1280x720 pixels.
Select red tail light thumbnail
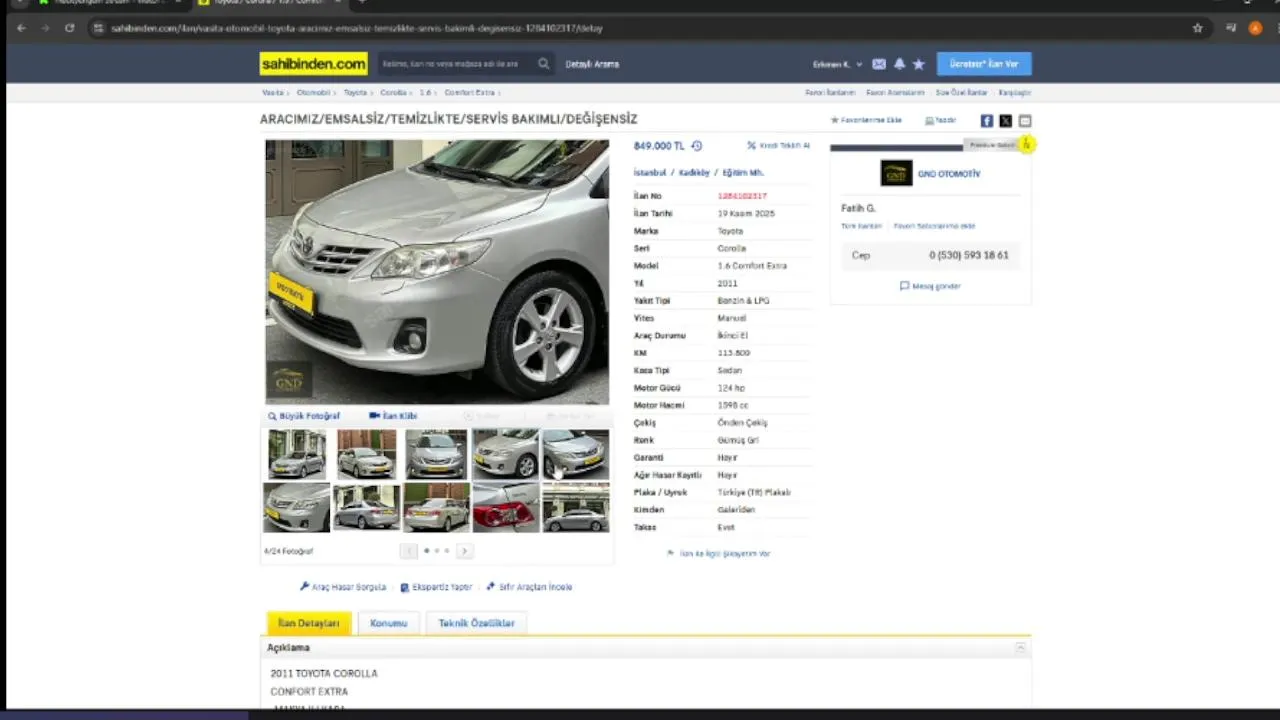[x=506, y=507]
